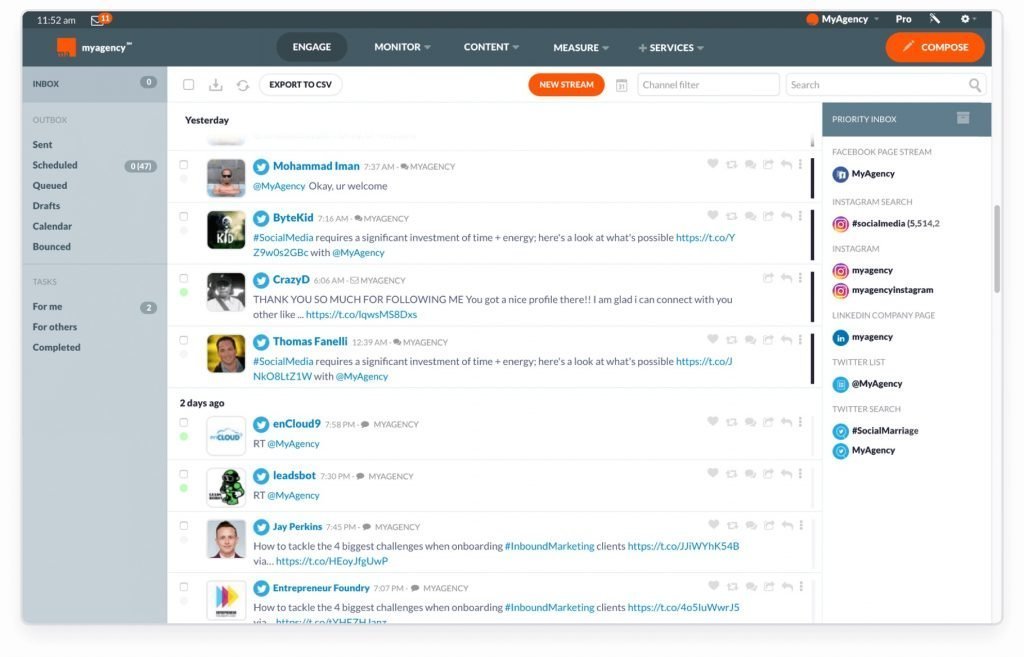This screenshot has height=657, width=1024.
Task: Open the Calendar in the sidebar
Action: (52, 227)
